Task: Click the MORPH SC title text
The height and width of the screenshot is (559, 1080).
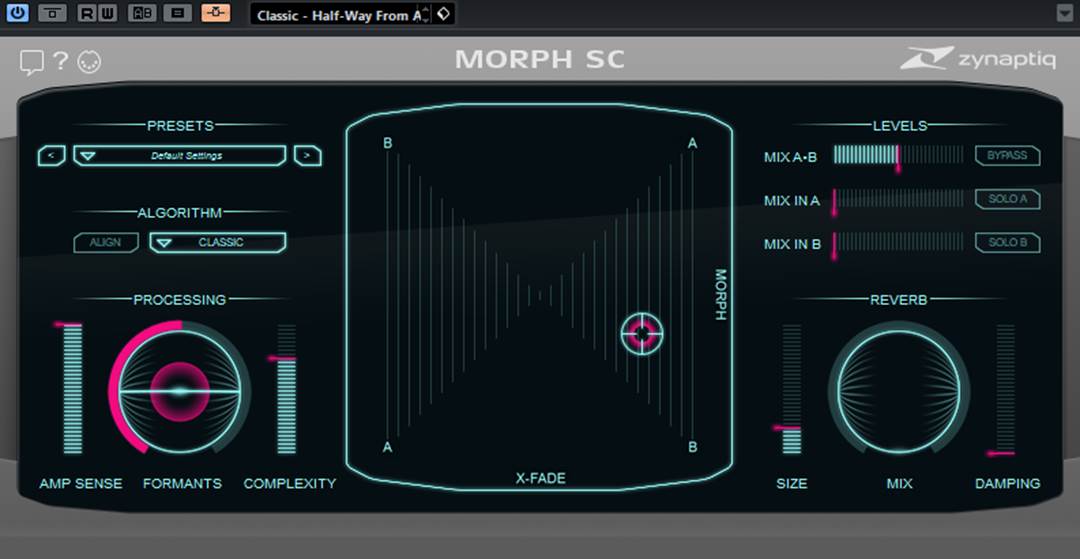Action: tap(540, 59)
